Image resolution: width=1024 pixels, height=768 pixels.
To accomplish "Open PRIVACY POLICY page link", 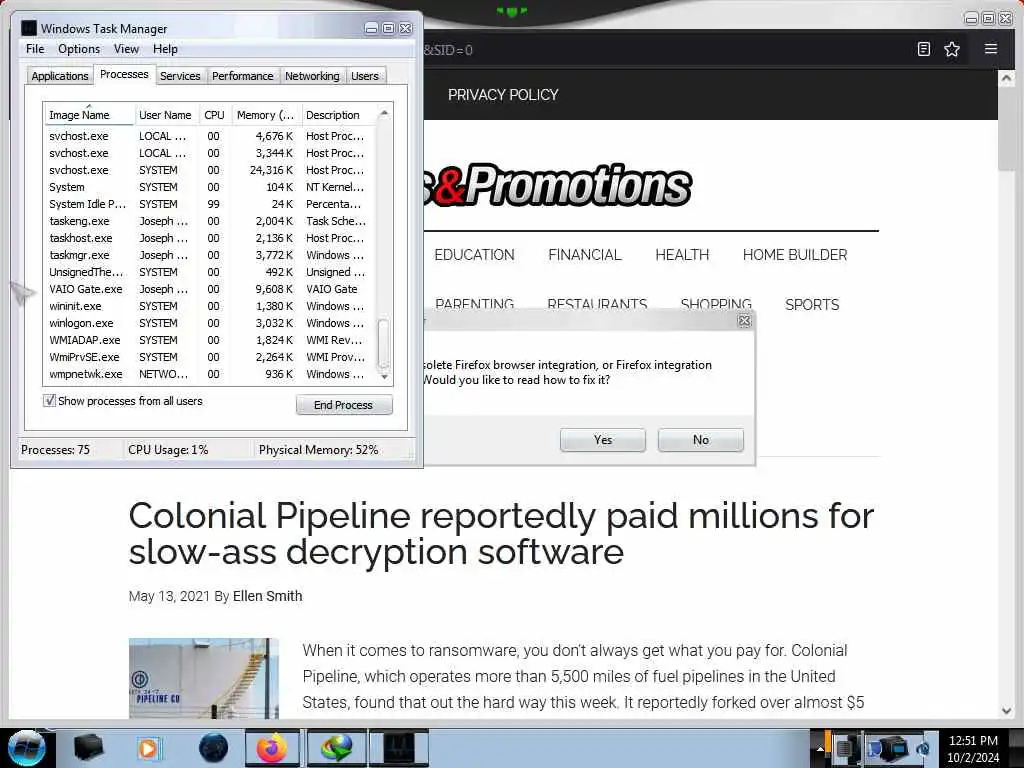I will click(x=503, y=95).
